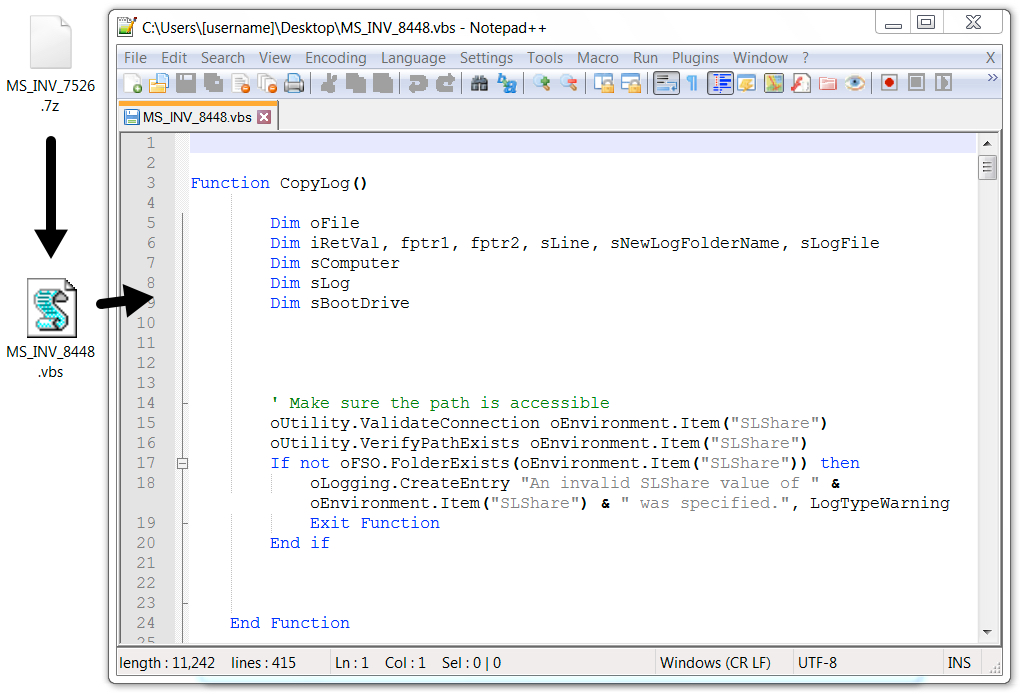Open the Document Map icon
Viewport: 1020px width, 697px height.
coord(773,83)
